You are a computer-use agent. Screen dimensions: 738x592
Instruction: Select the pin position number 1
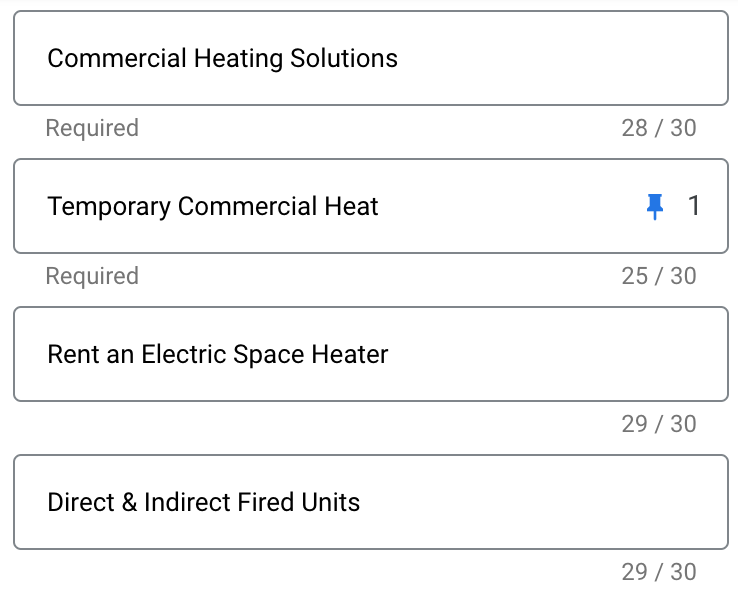pyautogui.click(x=694, y=206)
